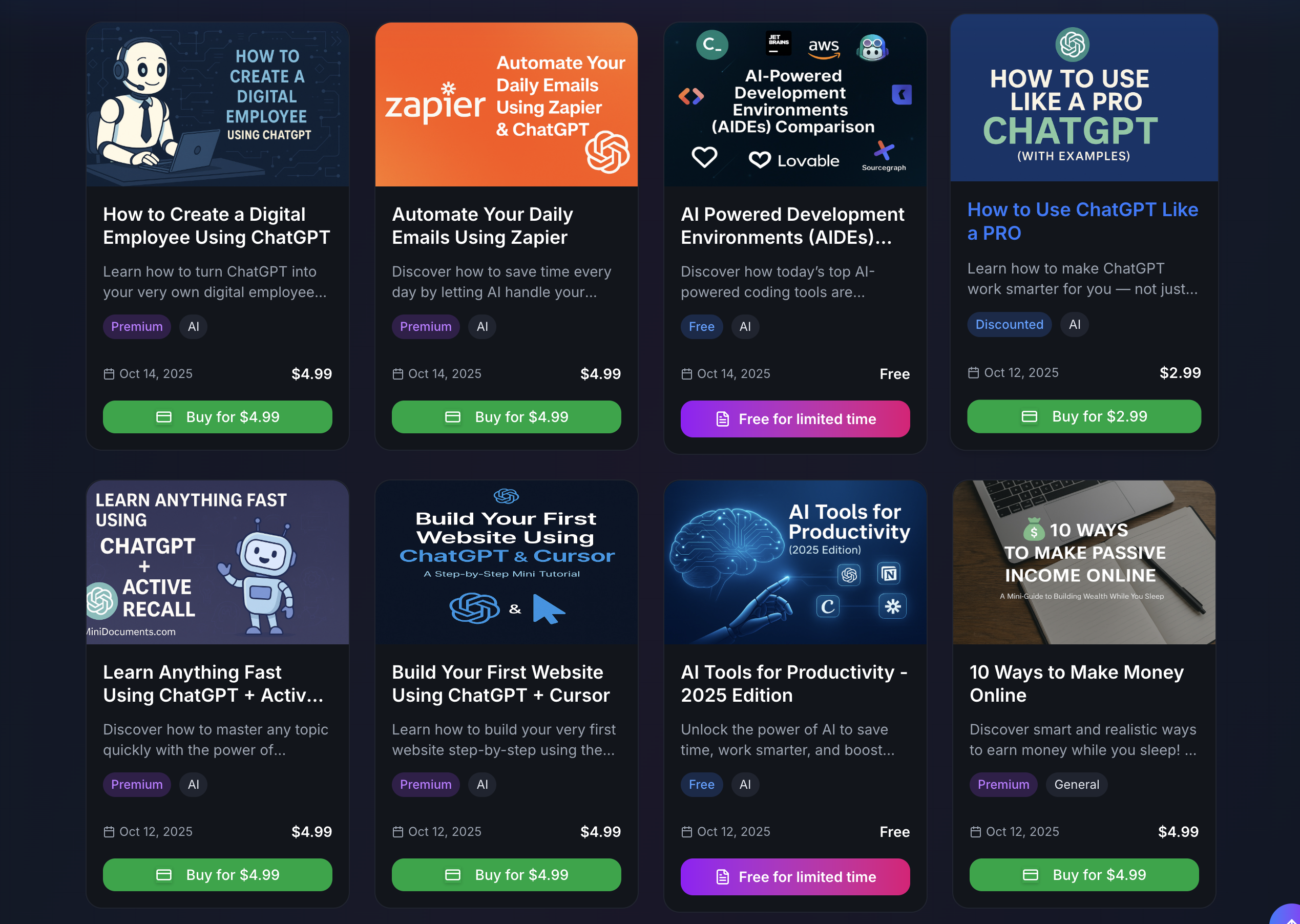Buy the Digital Employee guide for $4.99
This screenshot has width=1300, height=924.
pyautogui.click(x=217, y=417)
